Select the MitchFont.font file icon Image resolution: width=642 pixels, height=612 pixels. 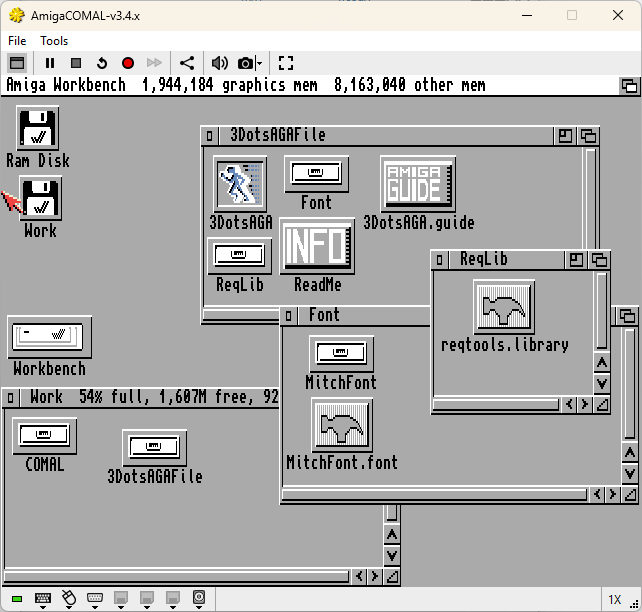point(342,435)
